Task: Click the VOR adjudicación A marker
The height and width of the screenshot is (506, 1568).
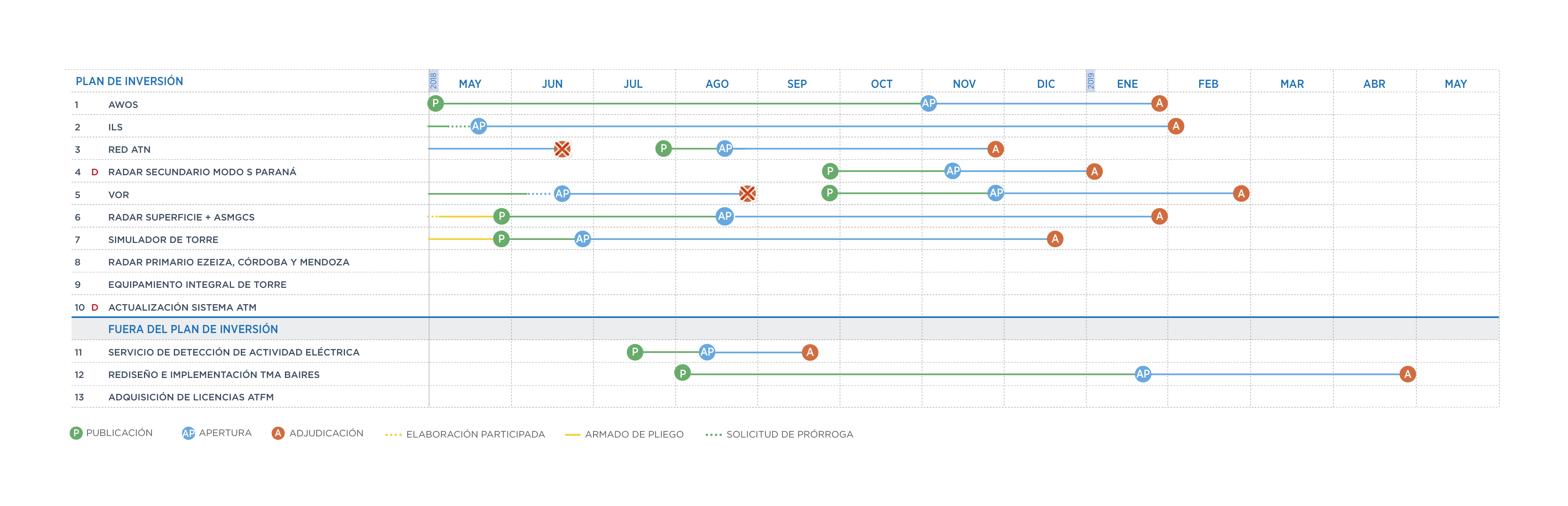Action: click(x=1240, y=193)
